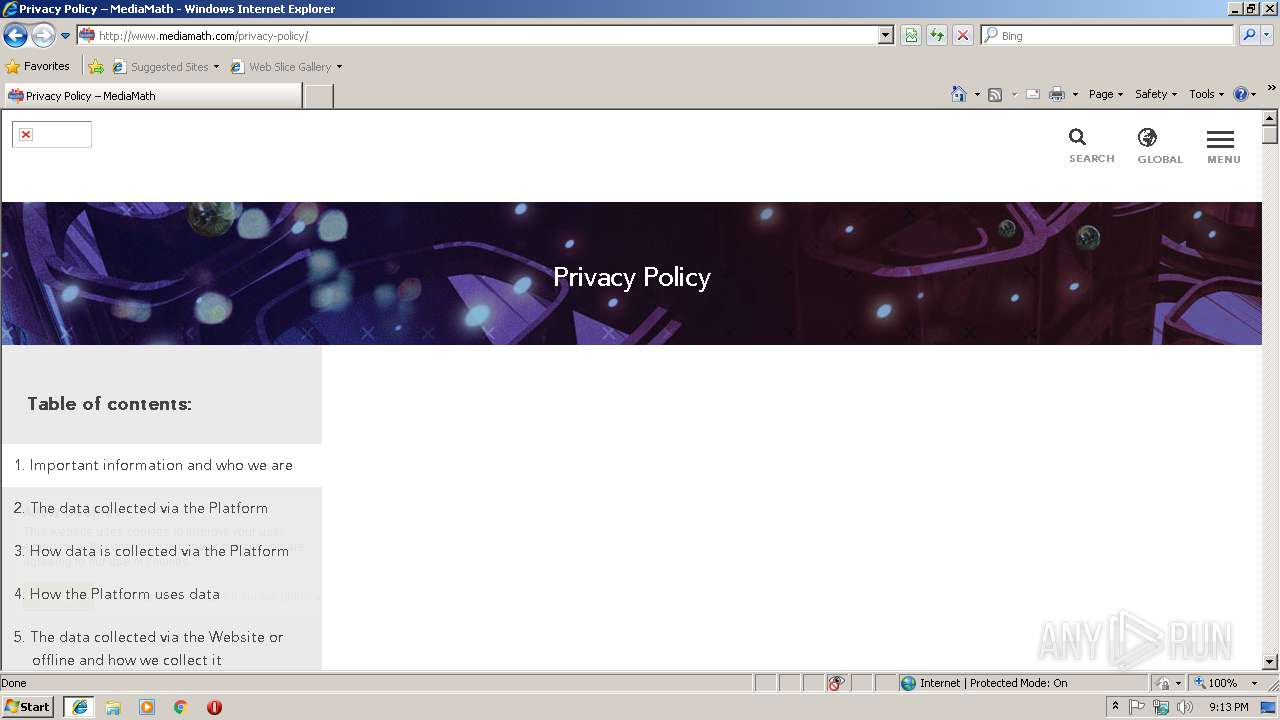Click the broken MediaMath logo image
The width and height of the screenshot is (1280, 720).
(52, 134)
